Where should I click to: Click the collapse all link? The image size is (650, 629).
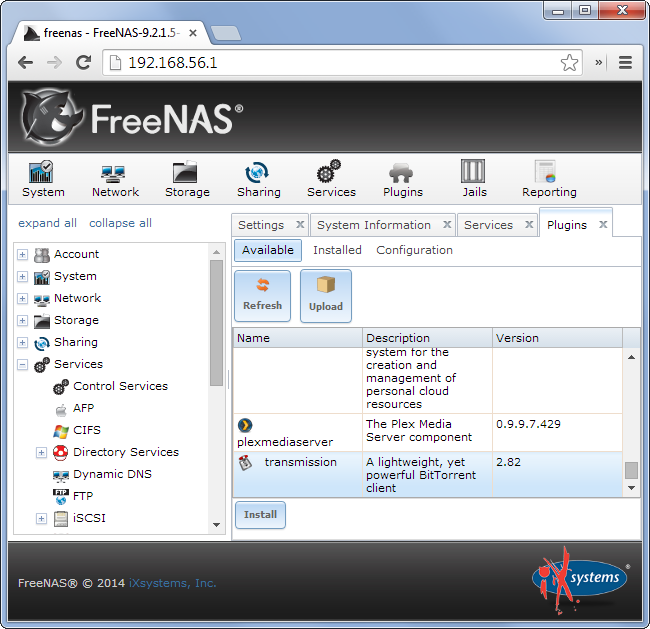tap(120, 223)
